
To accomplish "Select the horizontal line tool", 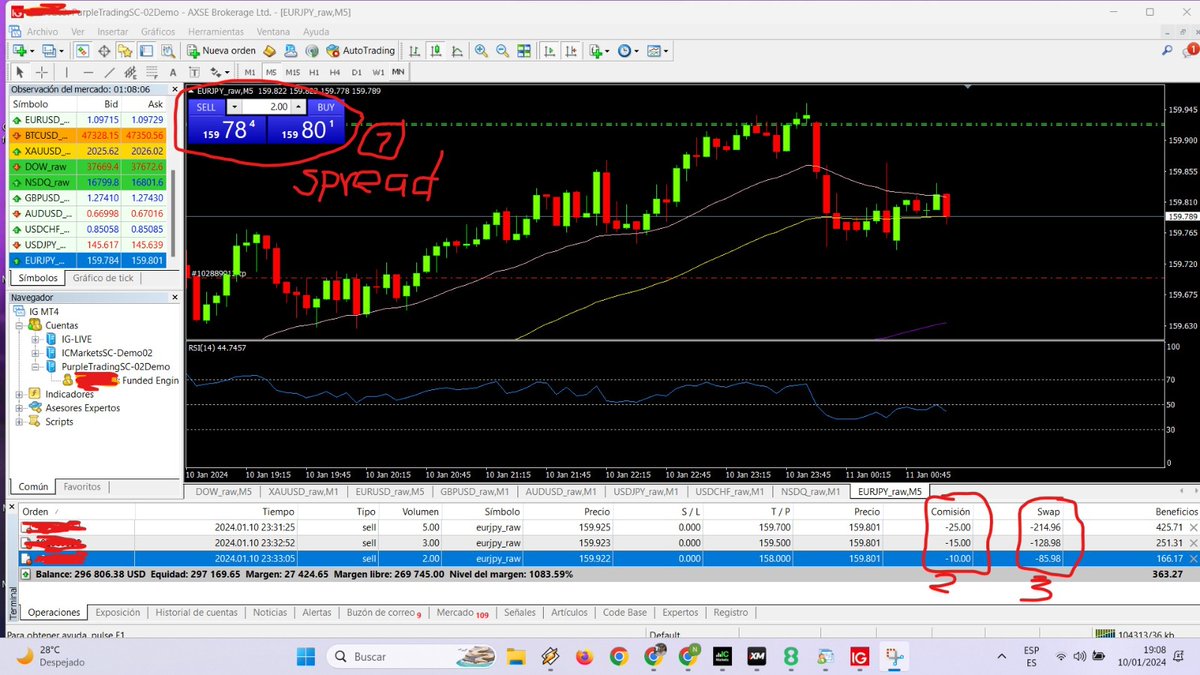I will (x=88, y=72).
